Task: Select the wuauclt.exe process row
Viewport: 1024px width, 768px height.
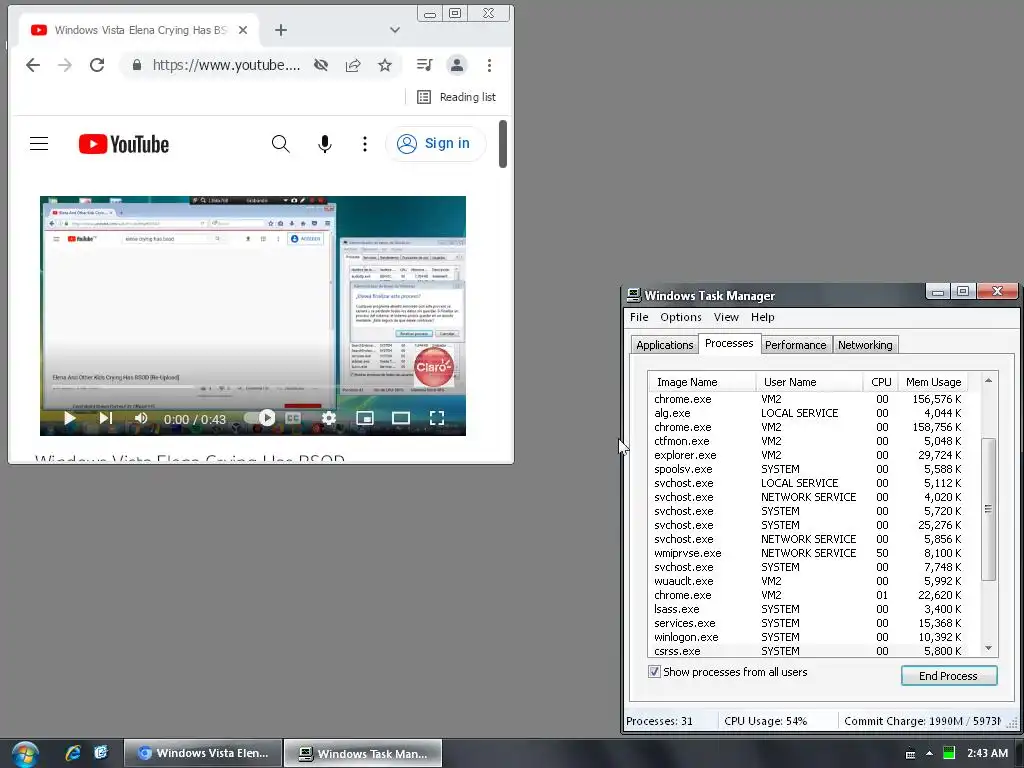Action: [808, 581]
